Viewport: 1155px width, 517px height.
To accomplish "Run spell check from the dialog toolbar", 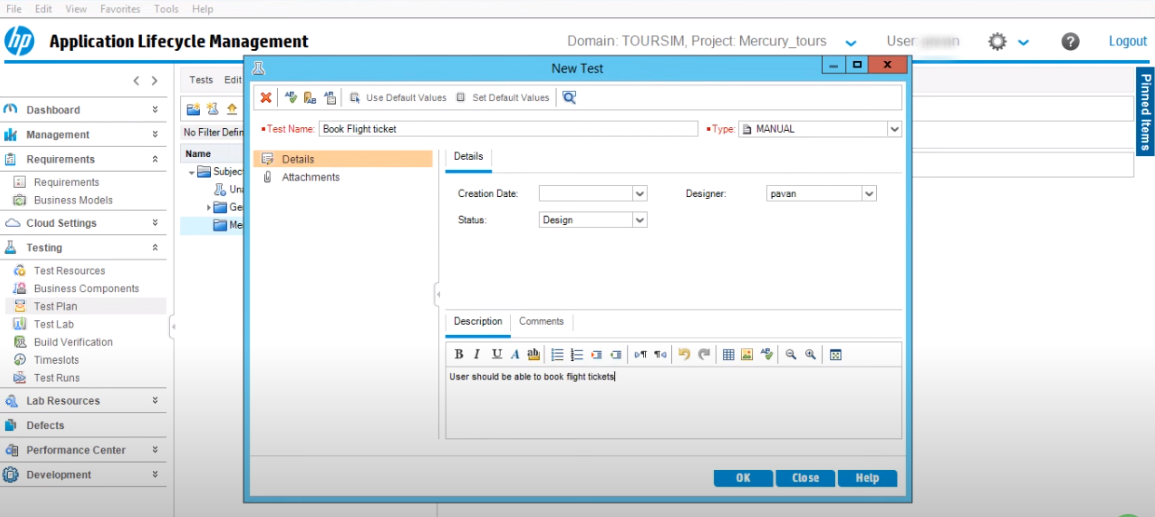I will (291, 97).
